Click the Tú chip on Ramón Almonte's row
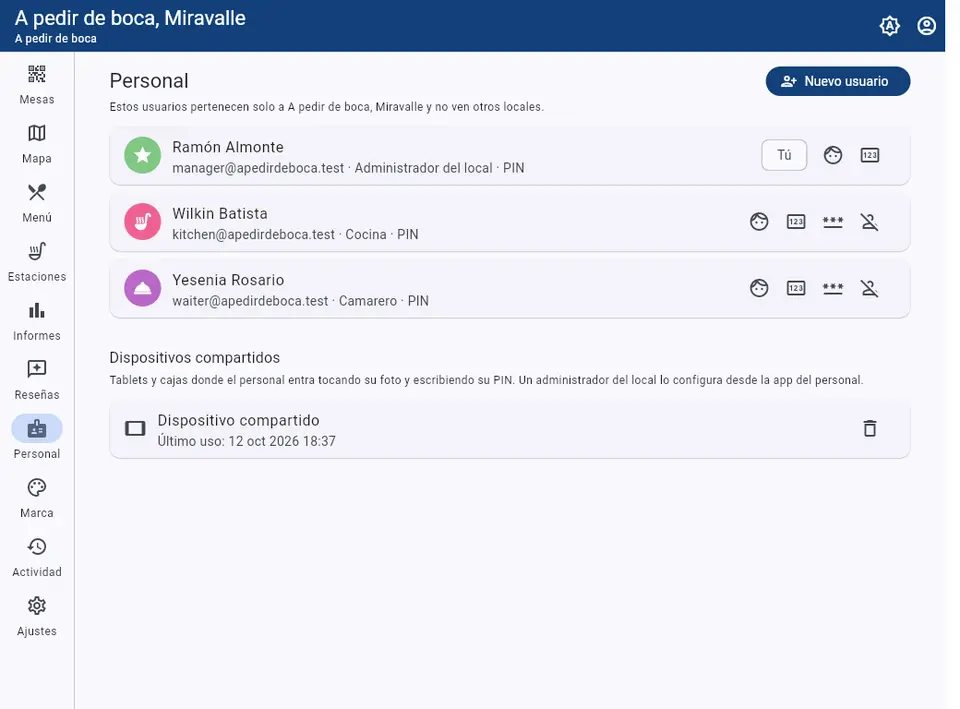960x709 pixels. coord(784,155)
